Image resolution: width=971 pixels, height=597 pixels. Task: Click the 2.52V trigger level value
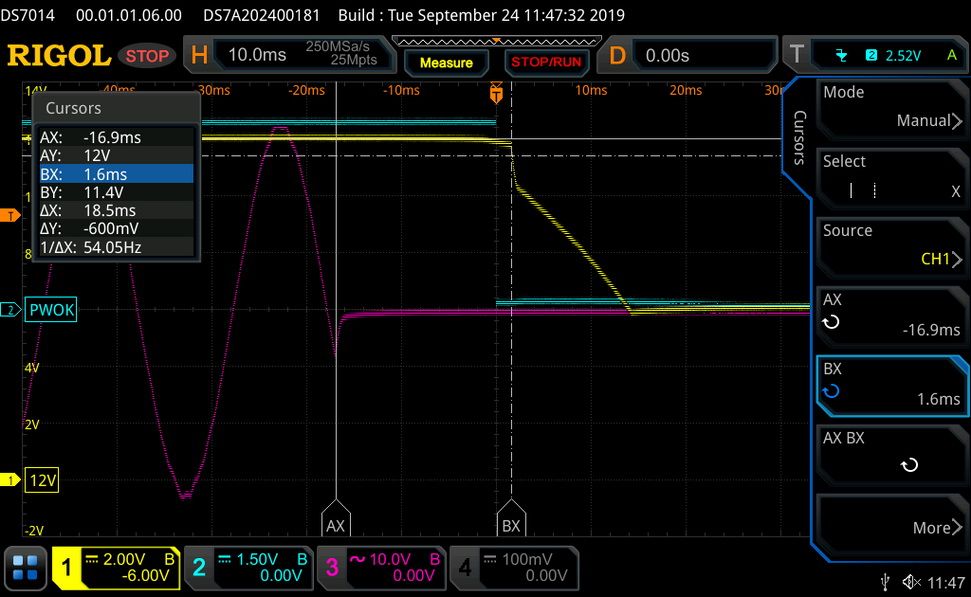pyautogui.click(x=903, y=56)
